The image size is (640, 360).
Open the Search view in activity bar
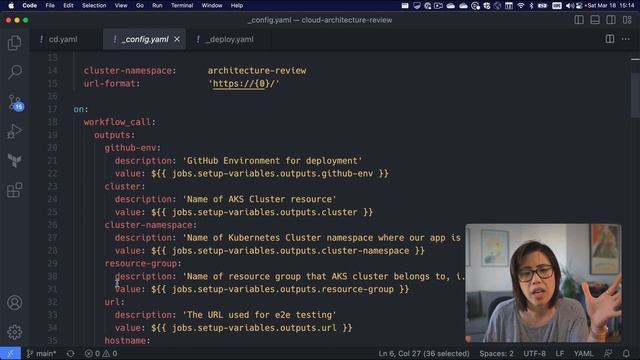coord(15,72)
